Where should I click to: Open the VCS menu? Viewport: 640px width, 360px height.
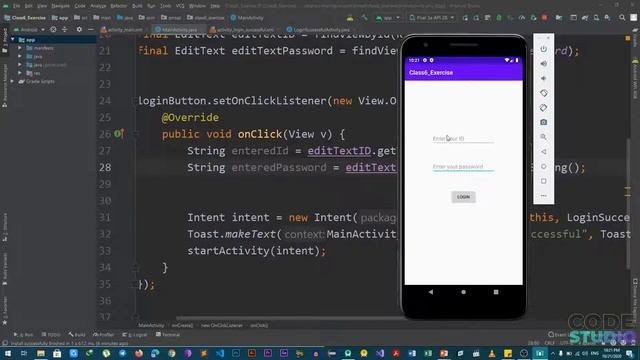point(180,6)
